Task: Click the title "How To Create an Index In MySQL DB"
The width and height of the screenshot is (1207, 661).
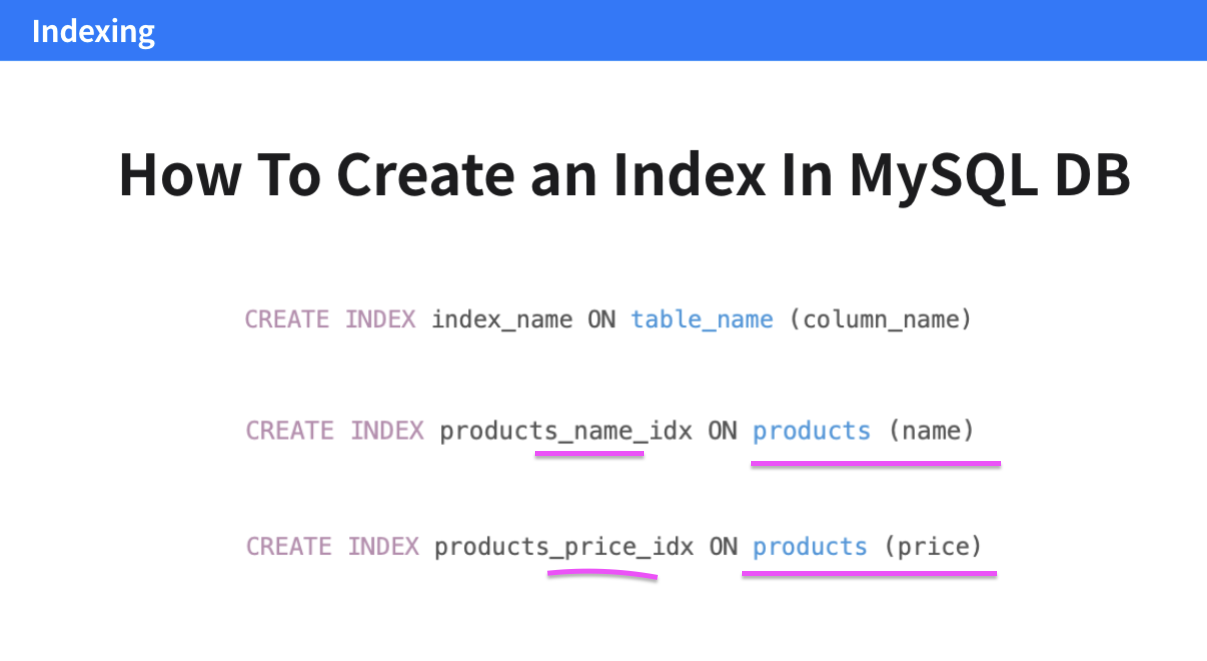Action: pyautogui.click(x=624, y=175)
